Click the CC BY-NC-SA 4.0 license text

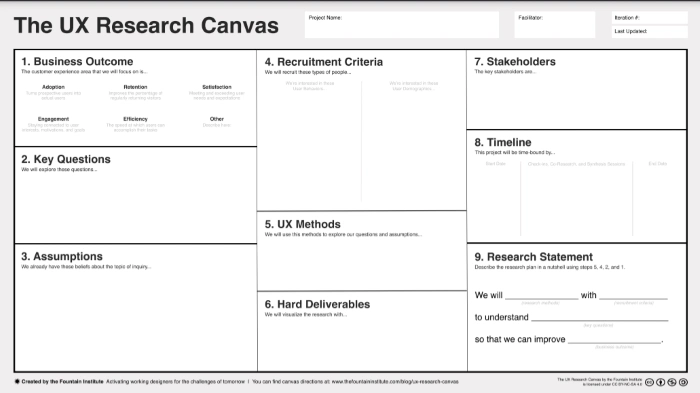tap(600, 382)
